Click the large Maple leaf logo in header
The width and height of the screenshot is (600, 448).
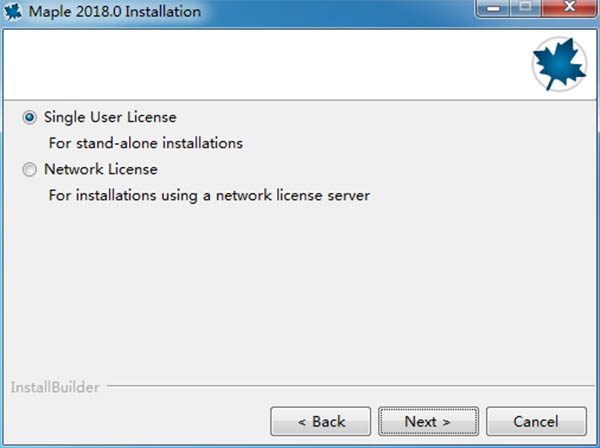point(552,63)
